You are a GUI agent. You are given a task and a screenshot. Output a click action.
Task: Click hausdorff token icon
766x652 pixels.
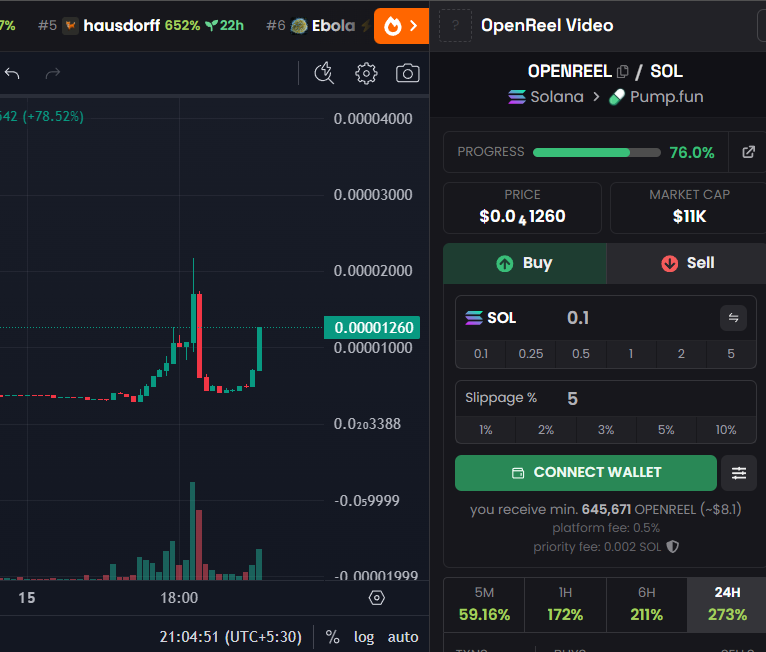click(70, 25)
